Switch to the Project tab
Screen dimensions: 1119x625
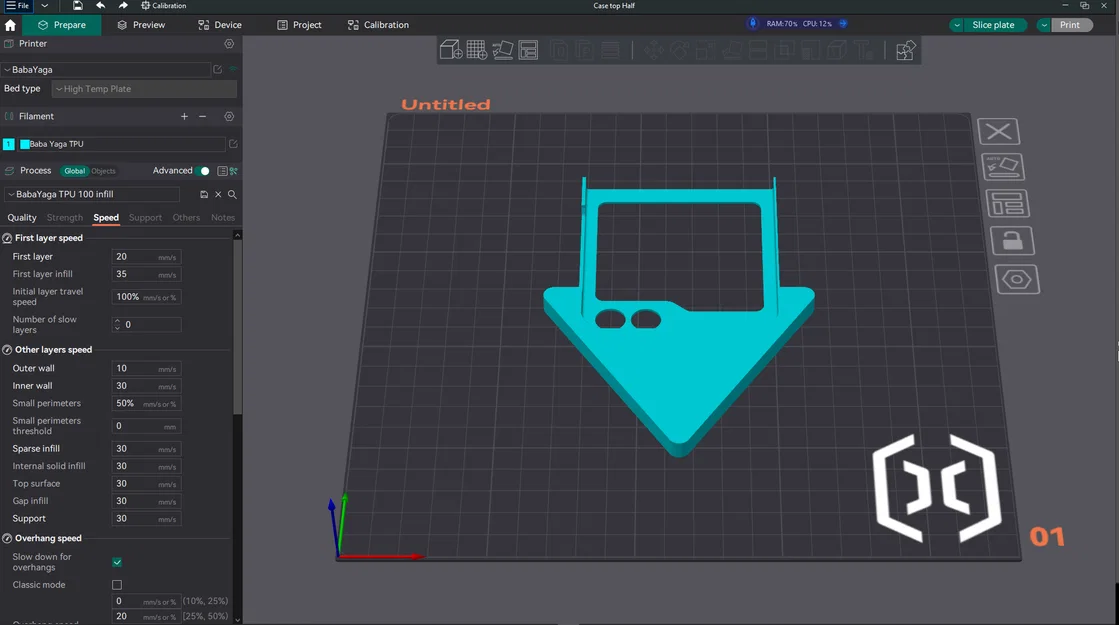[299, 25]
